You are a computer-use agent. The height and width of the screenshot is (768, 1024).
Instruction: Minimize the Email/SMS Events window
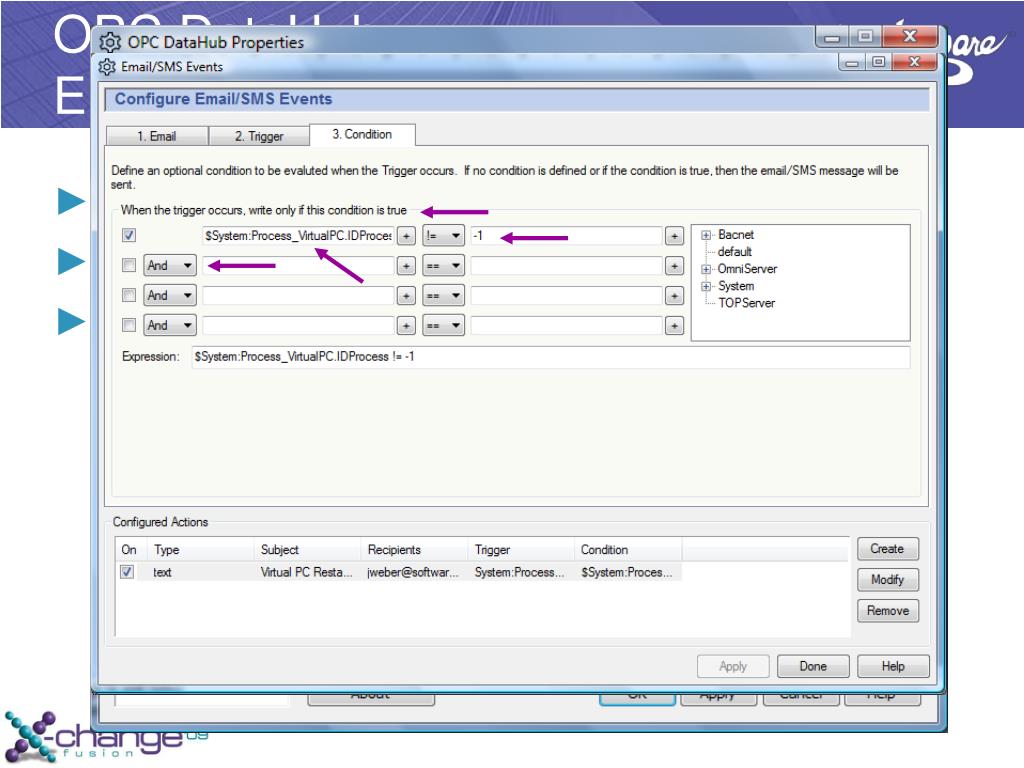pyautogui.click(x=852, y=61)
